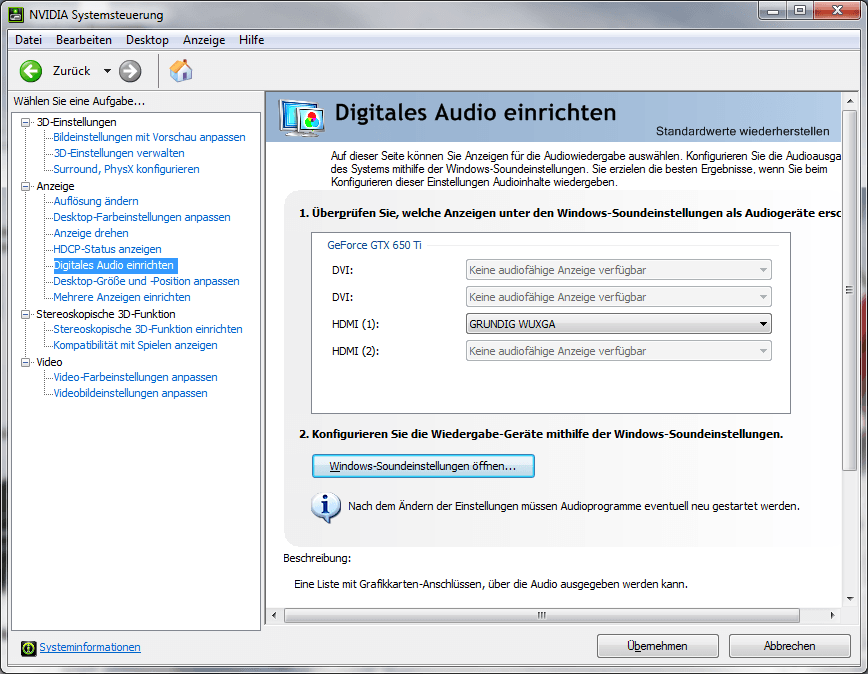Go to the Home page icon
This screenshot has width=868, height=674.
tap(180, 71)
